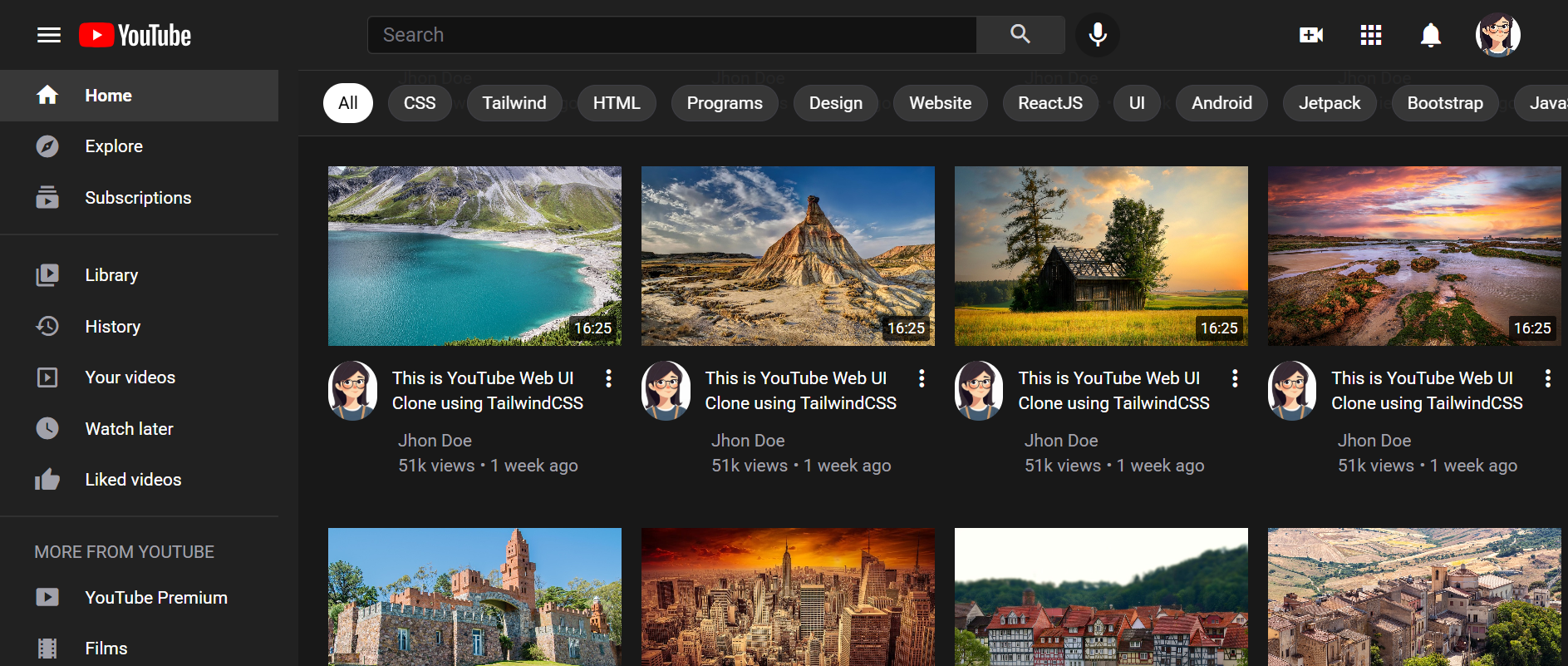Select the Programs filter chip
The width and height of the screenshot is (1568, 666).
[725, 103]
